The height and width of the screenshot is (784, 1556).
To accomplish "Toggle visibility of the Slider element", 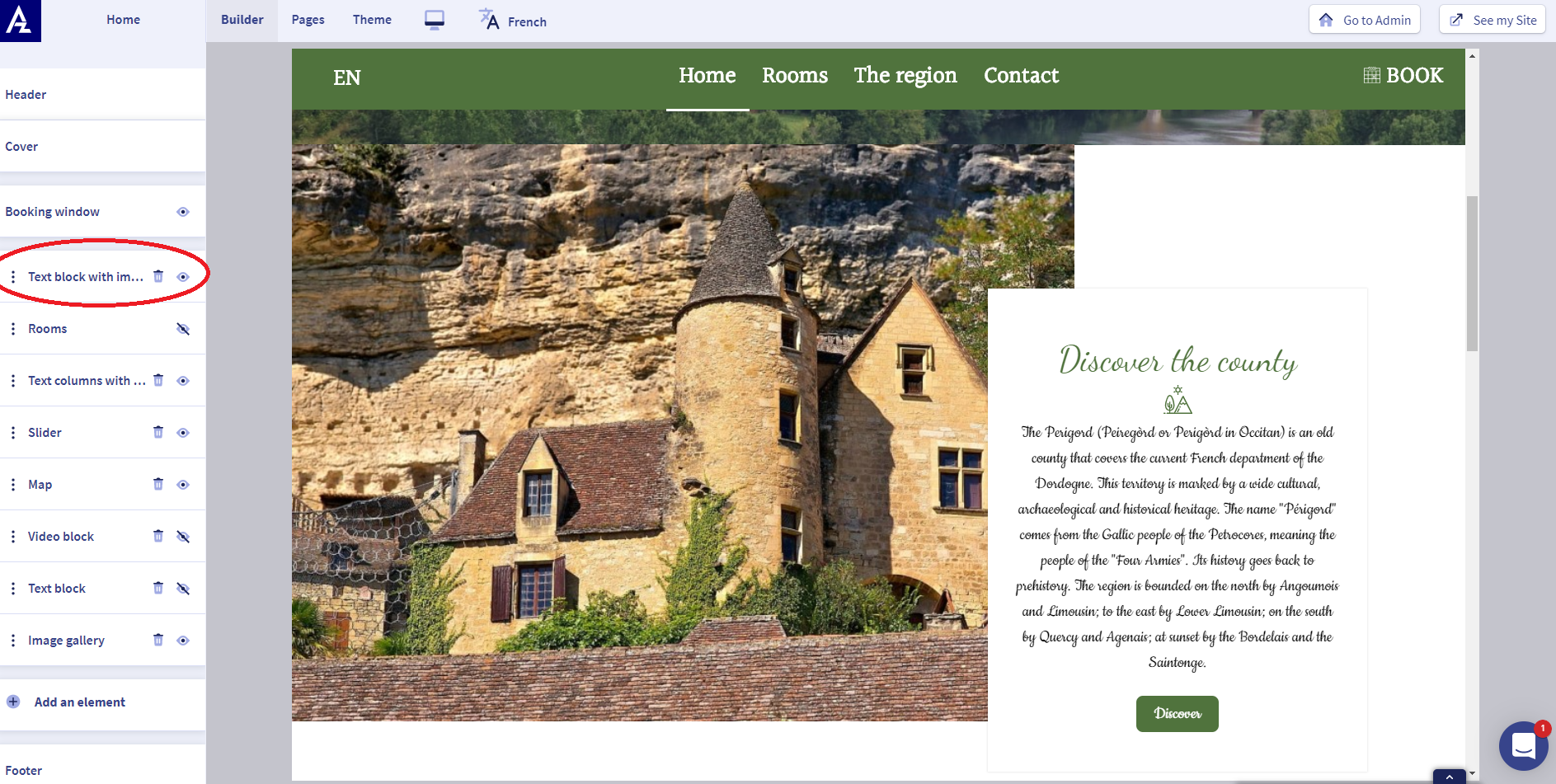I will pyautogui.click(x=183, y=433).
